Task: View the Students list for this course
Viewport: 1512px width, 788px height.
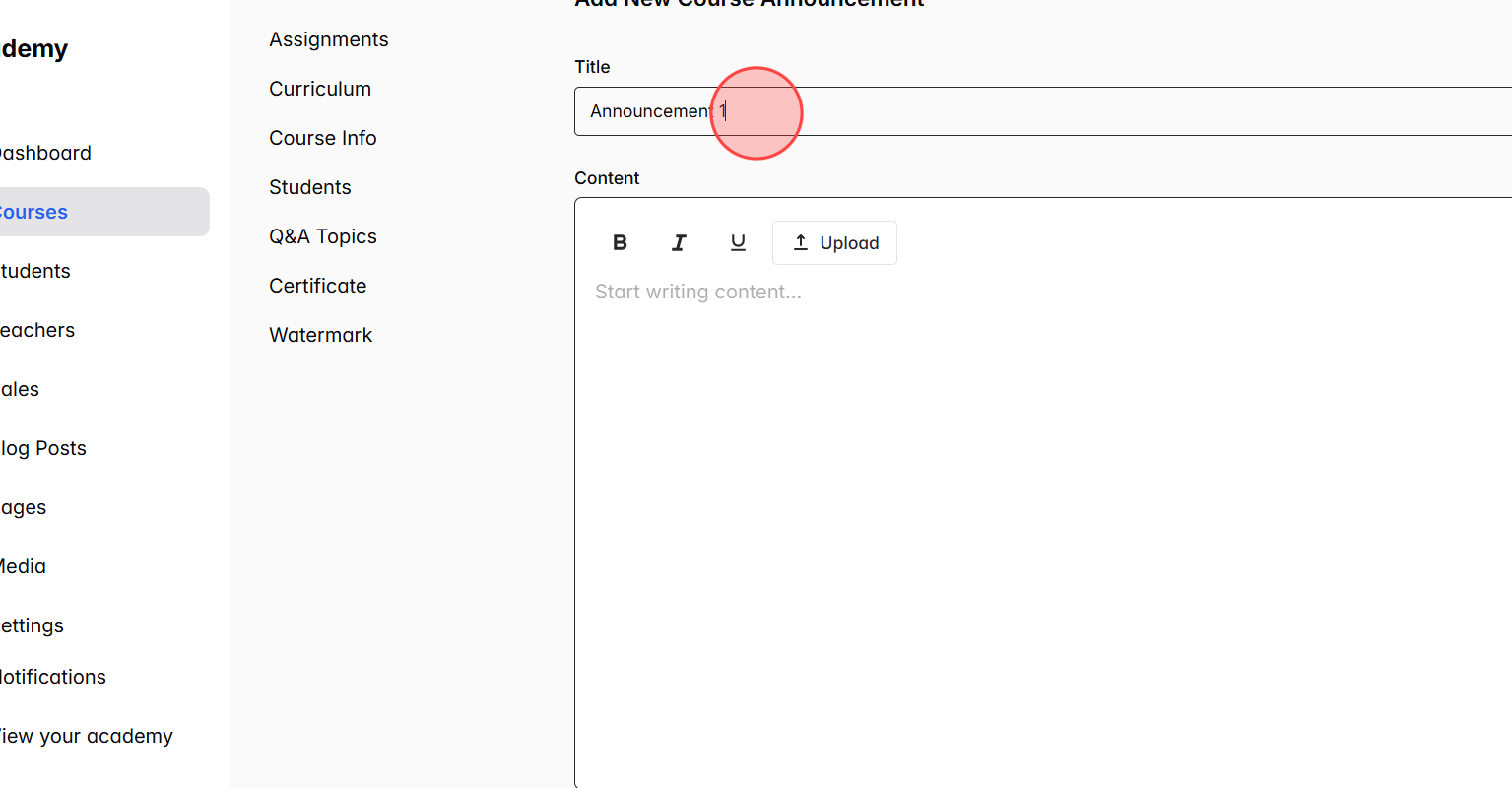Action: coord(309,187)
